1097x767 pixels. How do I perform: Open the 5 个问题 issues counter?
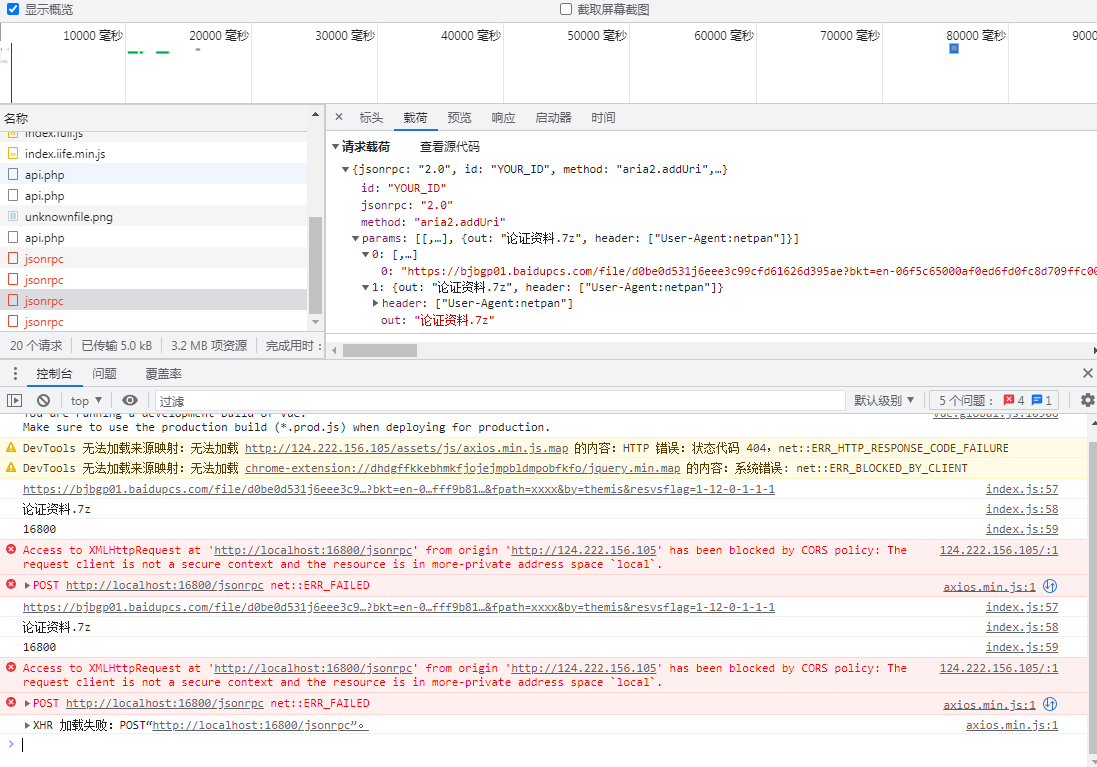click(965, 399)
